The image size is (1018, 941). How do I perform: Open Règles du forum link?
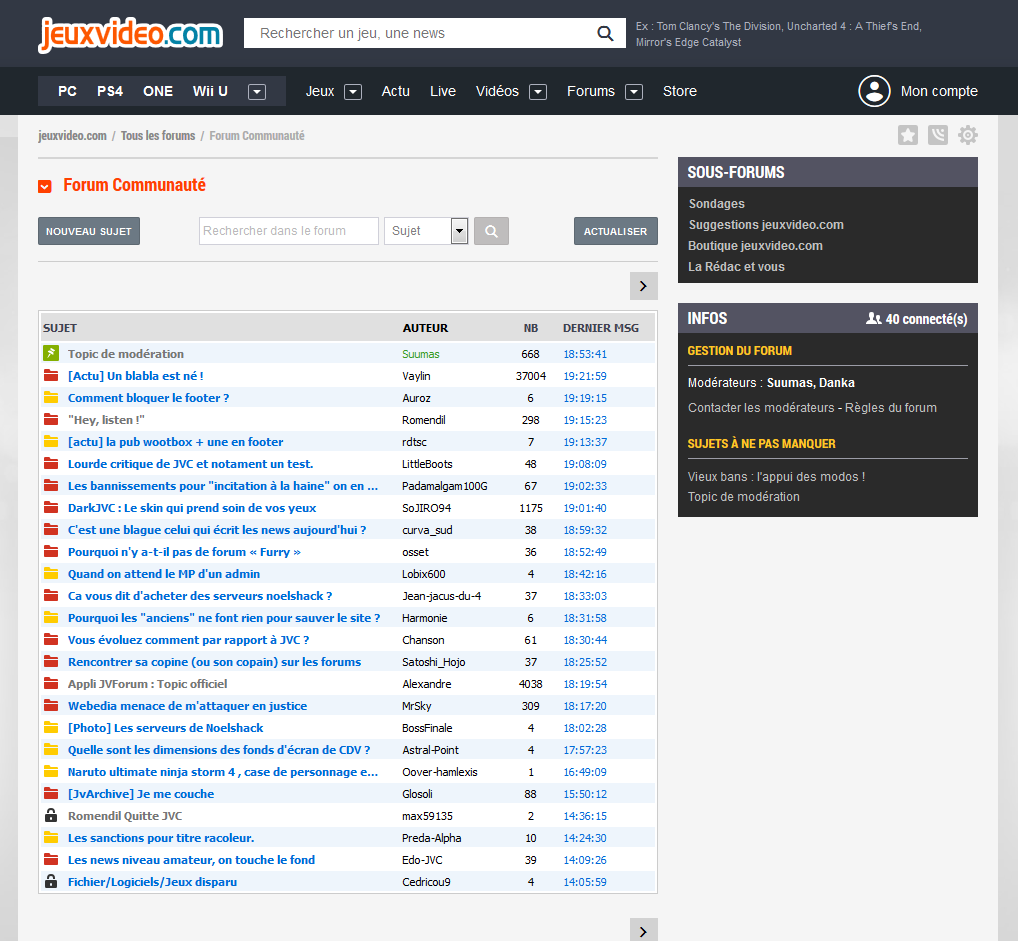(x=891, y=407)
